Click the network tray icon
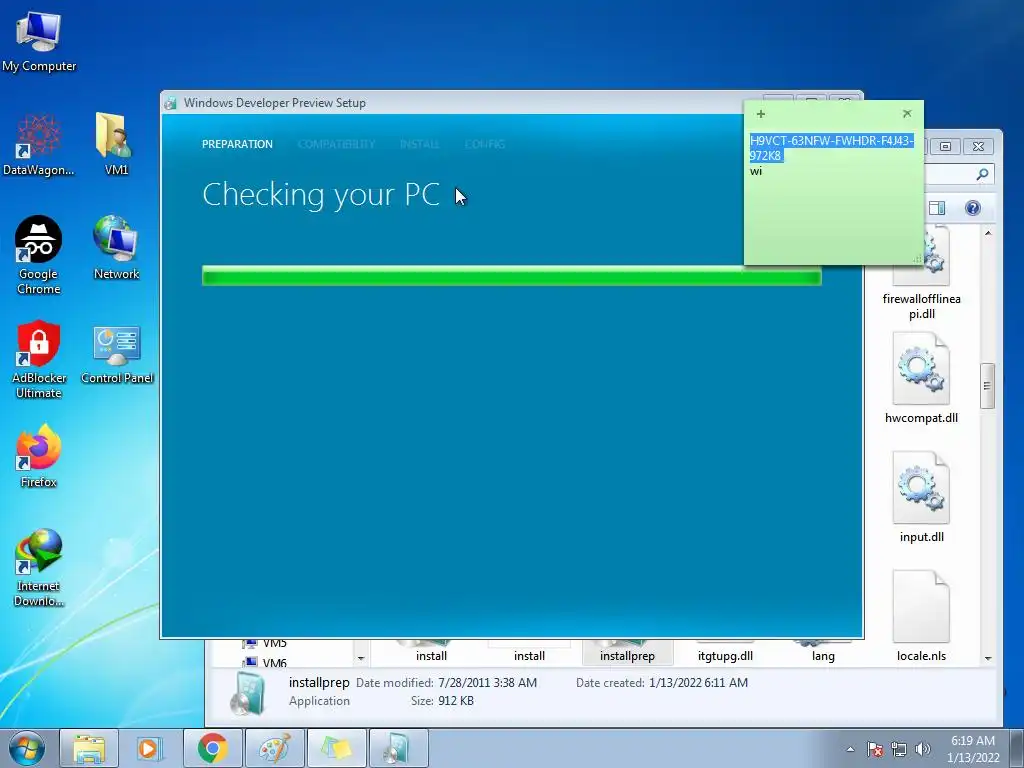1024x768 pixels. click(x=899, y=749)
